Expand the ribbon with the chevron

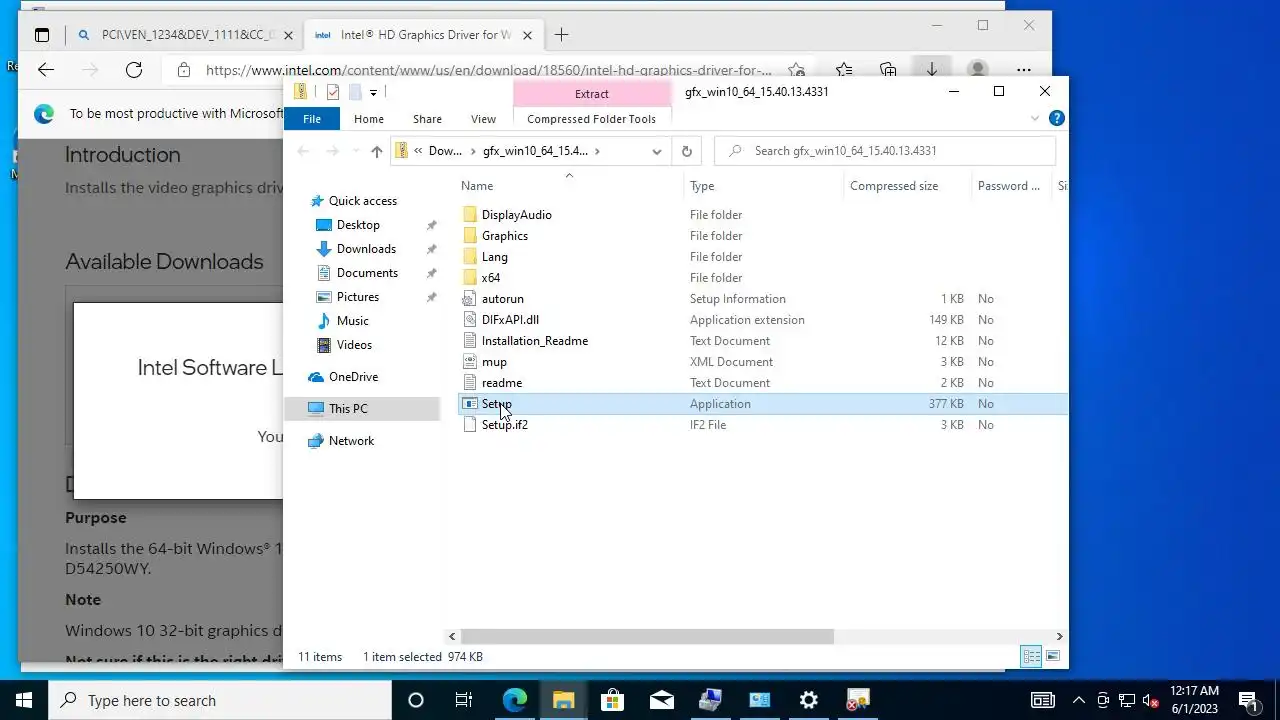1035,118
